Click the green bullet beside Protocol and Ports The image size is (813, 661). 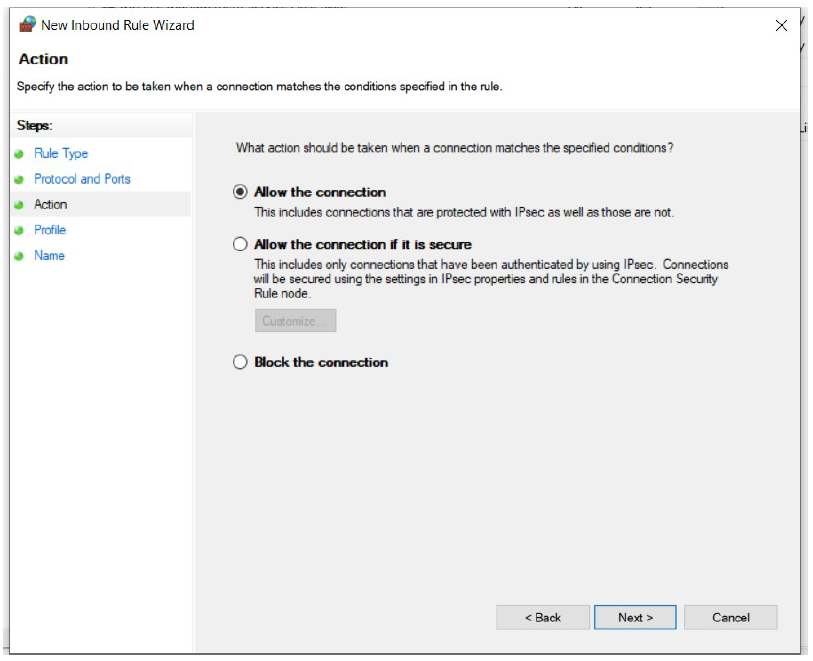[19, 179]
